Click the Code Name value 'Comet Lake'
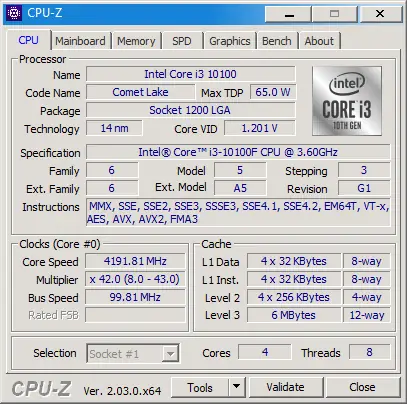 click(x=140, y=92)
